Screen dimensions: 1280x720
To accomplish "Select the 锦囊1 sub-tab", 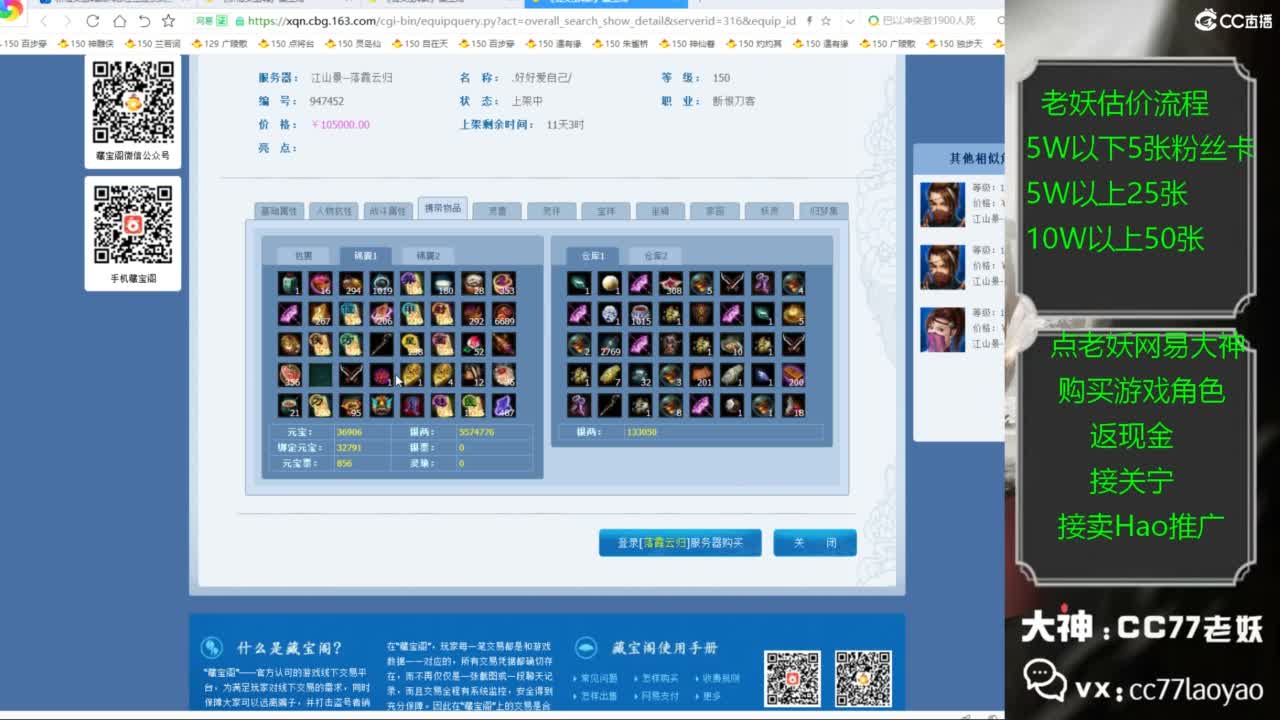I will pyautogui.click(x=365, y=256).
